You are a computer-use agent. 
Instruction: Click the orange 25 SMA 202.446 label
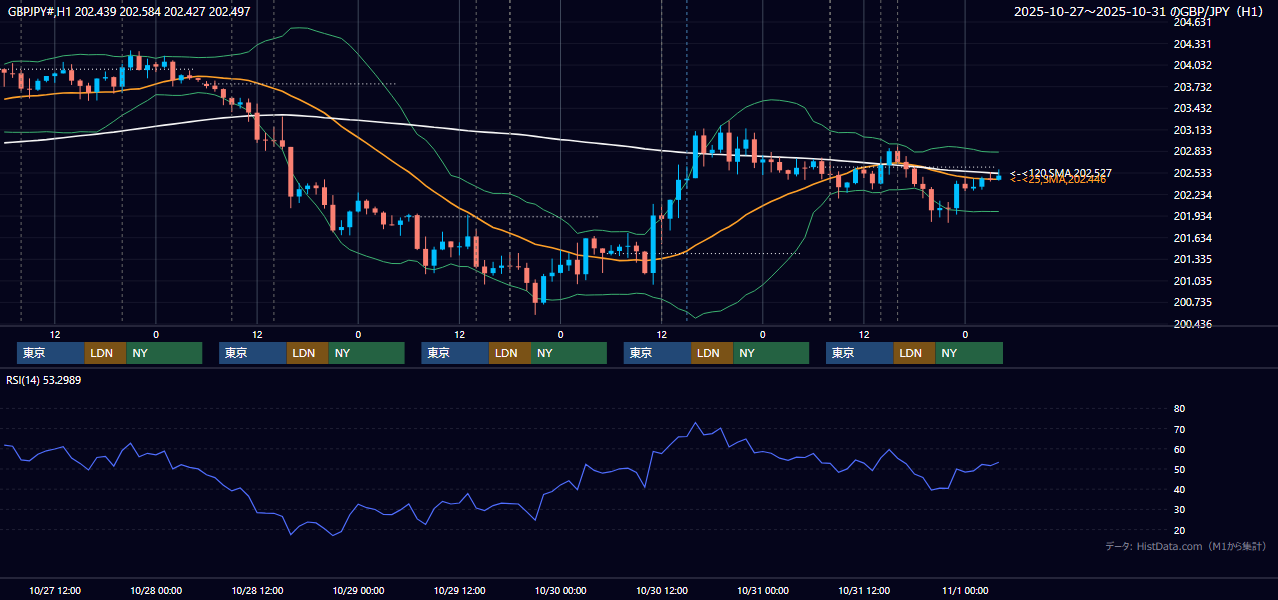pyautogui.click(x=1058, y=180)
